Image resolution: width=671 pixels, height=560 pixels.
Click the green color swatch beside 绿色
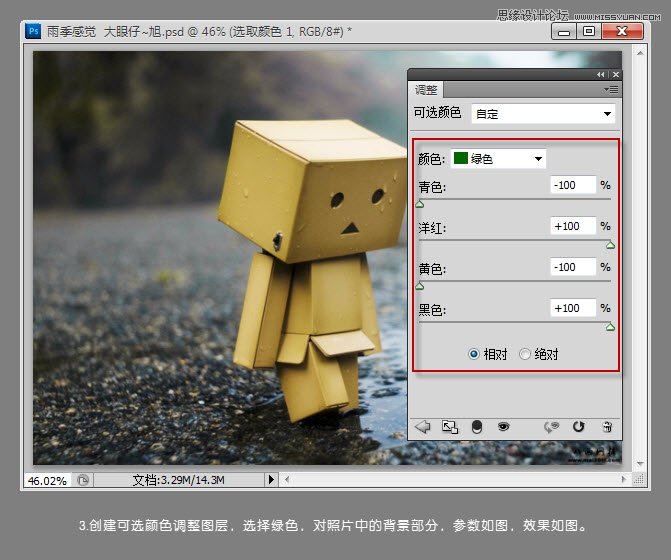(460, 158)
